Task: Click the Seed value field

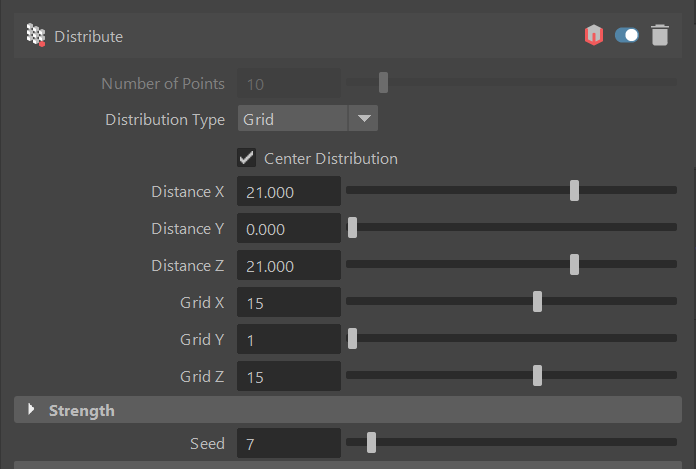Action: pyautogui.click(x=289, y=443)
